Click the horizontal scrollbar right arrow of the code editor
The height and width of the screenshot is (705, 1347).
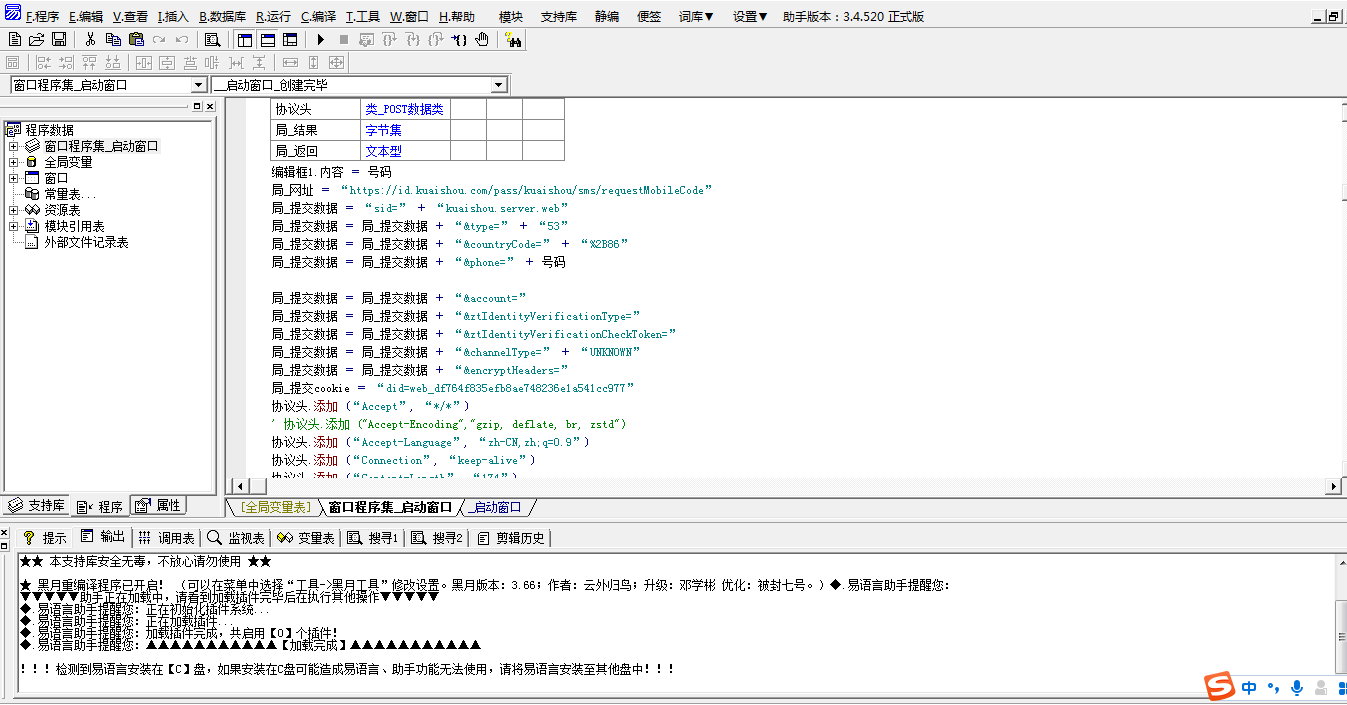pos(1333,486)
